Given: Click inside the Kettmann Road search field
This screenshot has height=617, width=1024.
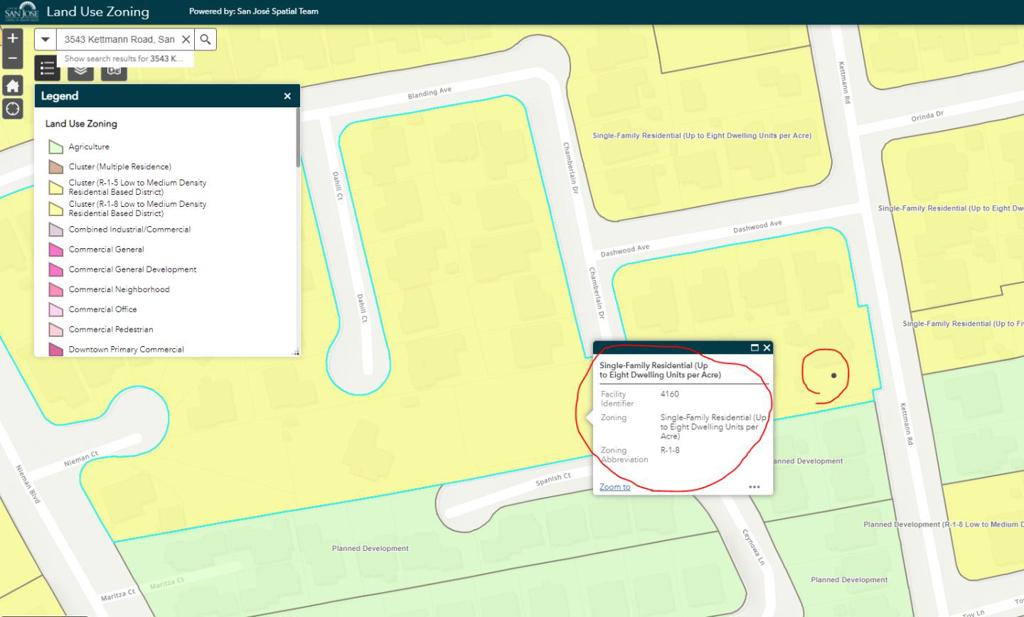Looking at the screenshot, I should 119,39.
